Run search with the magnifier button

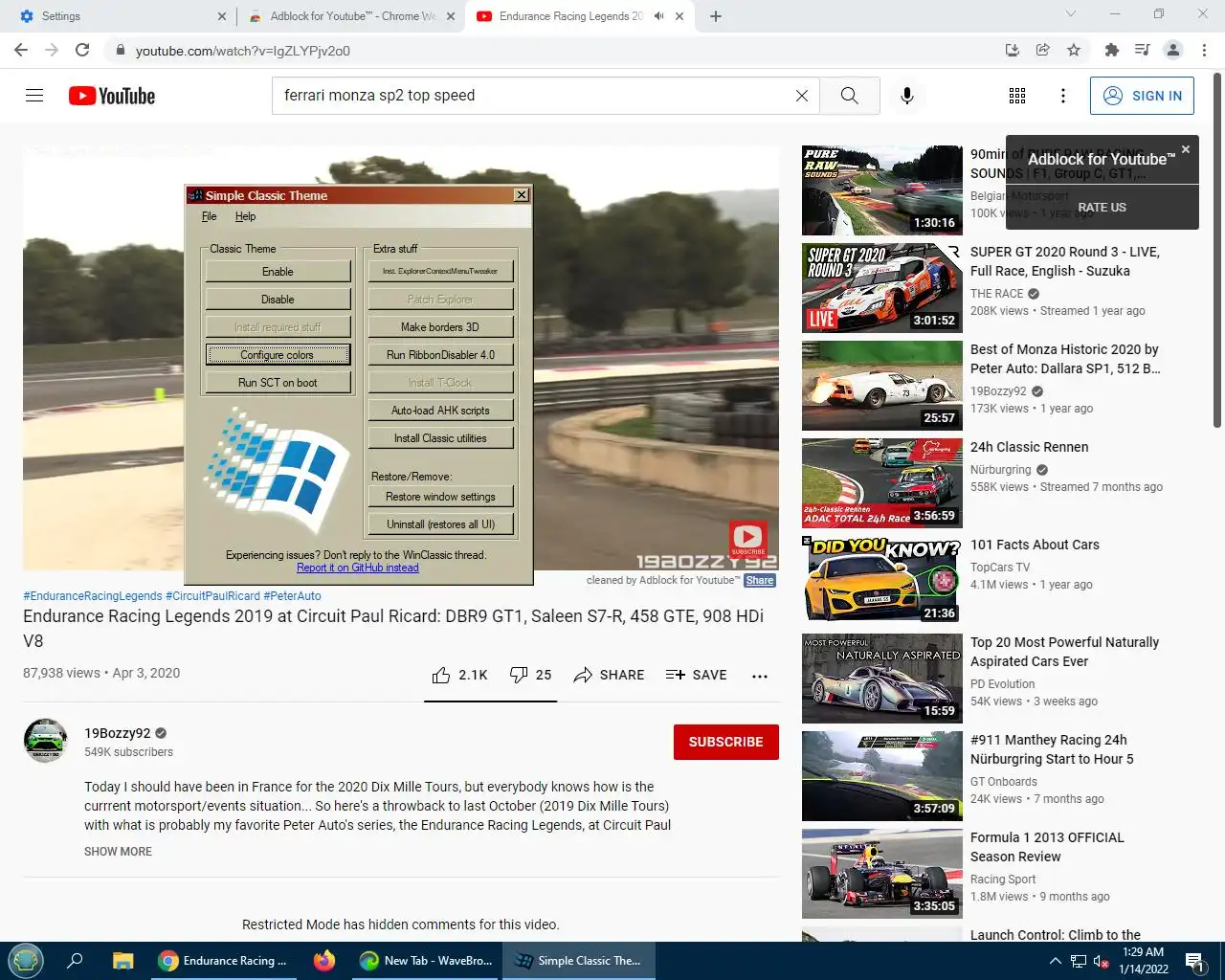pos(849,96)
